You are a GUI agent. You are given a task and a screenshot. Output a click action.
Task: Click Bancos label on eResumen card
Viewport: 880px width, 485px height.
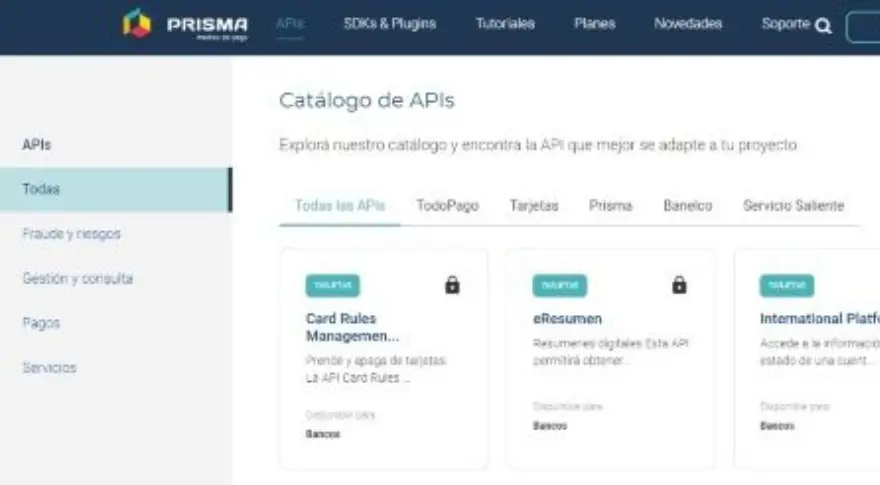point(550,426)
